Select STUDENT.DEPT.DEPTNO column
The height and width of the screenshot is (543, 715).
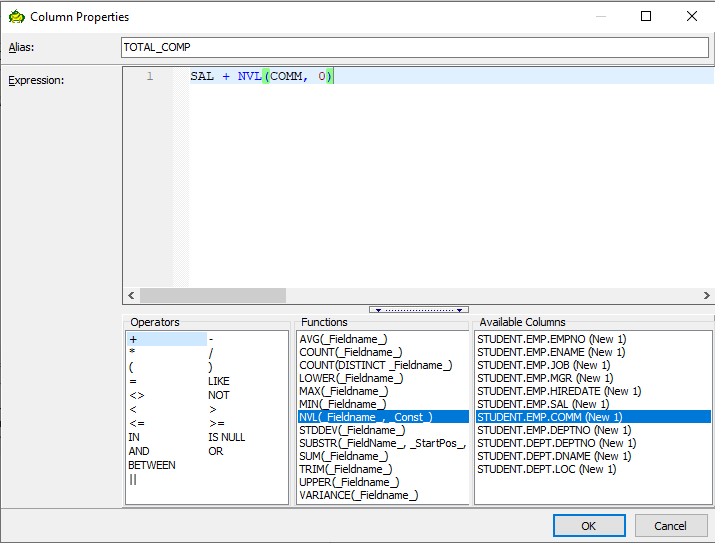coord(557,443)
